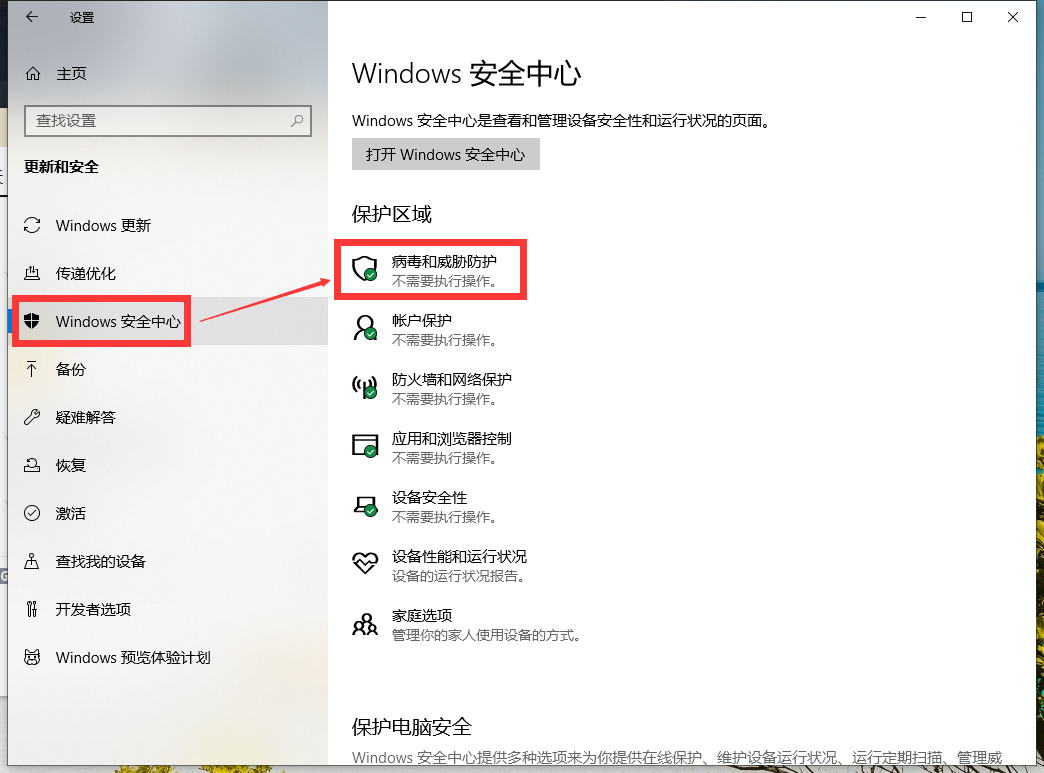Click the 家庭选项 family icon
Viewport: 1044px width, 773px height.
[365, 624]
